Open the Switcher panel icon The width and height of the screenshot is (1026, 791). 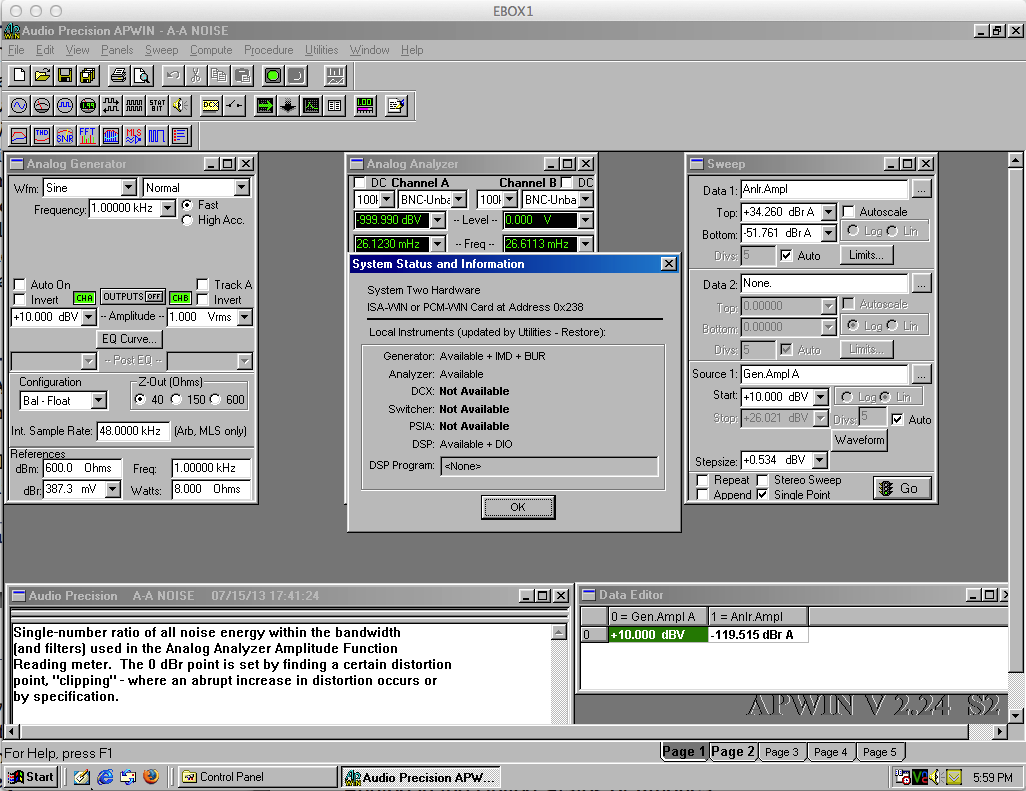pos(234,105)
